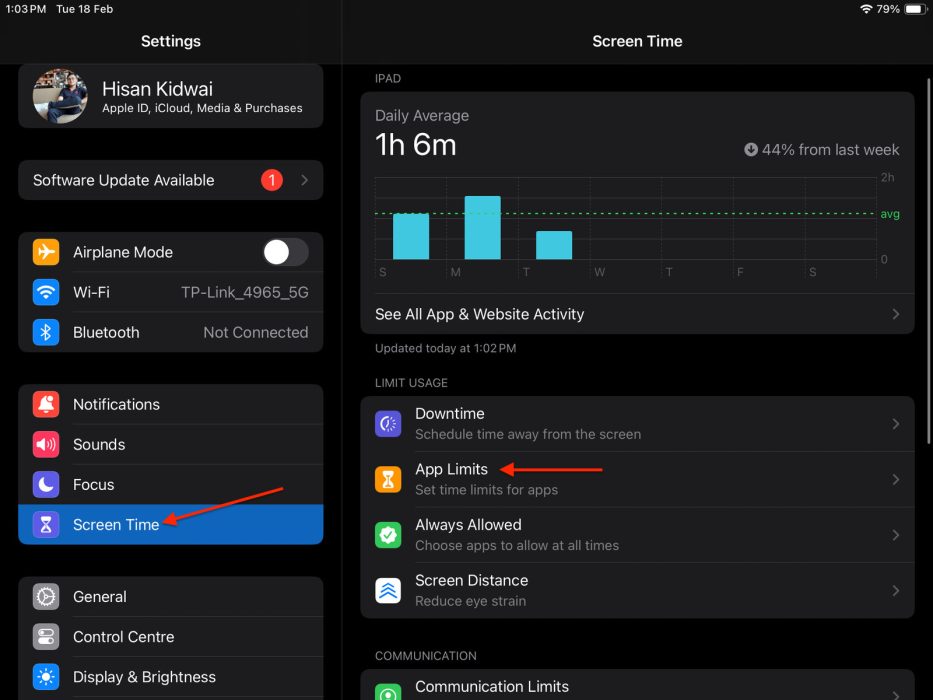933x700 pixels.
Task: Tap the right panel scrollbar
Action: pos(929,262)
